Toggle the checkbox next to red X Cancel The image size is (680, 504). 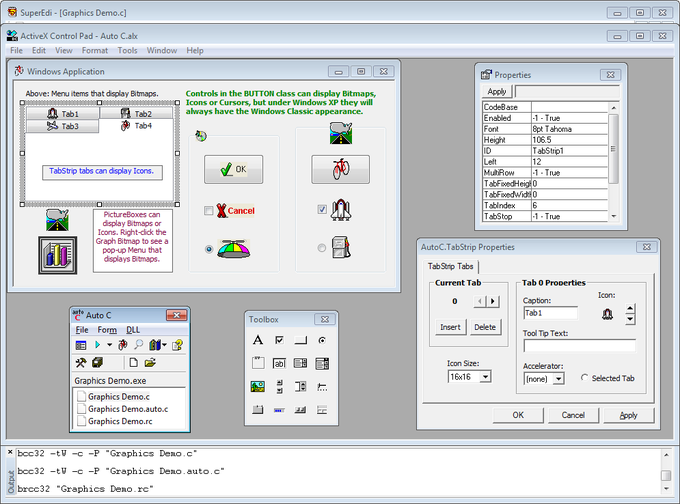(x=209, y=211)
